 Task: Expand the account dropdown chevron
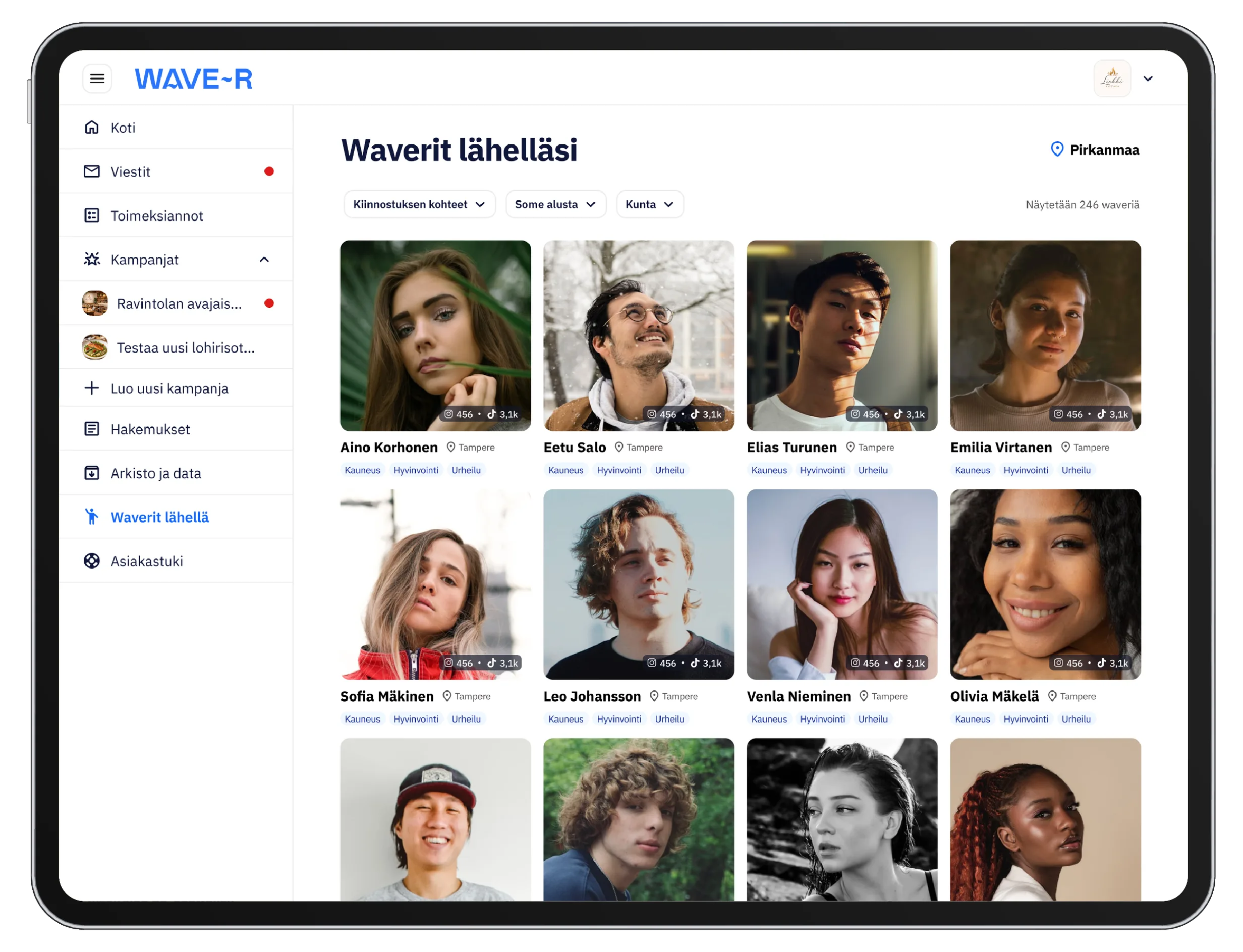(1147, 79)
